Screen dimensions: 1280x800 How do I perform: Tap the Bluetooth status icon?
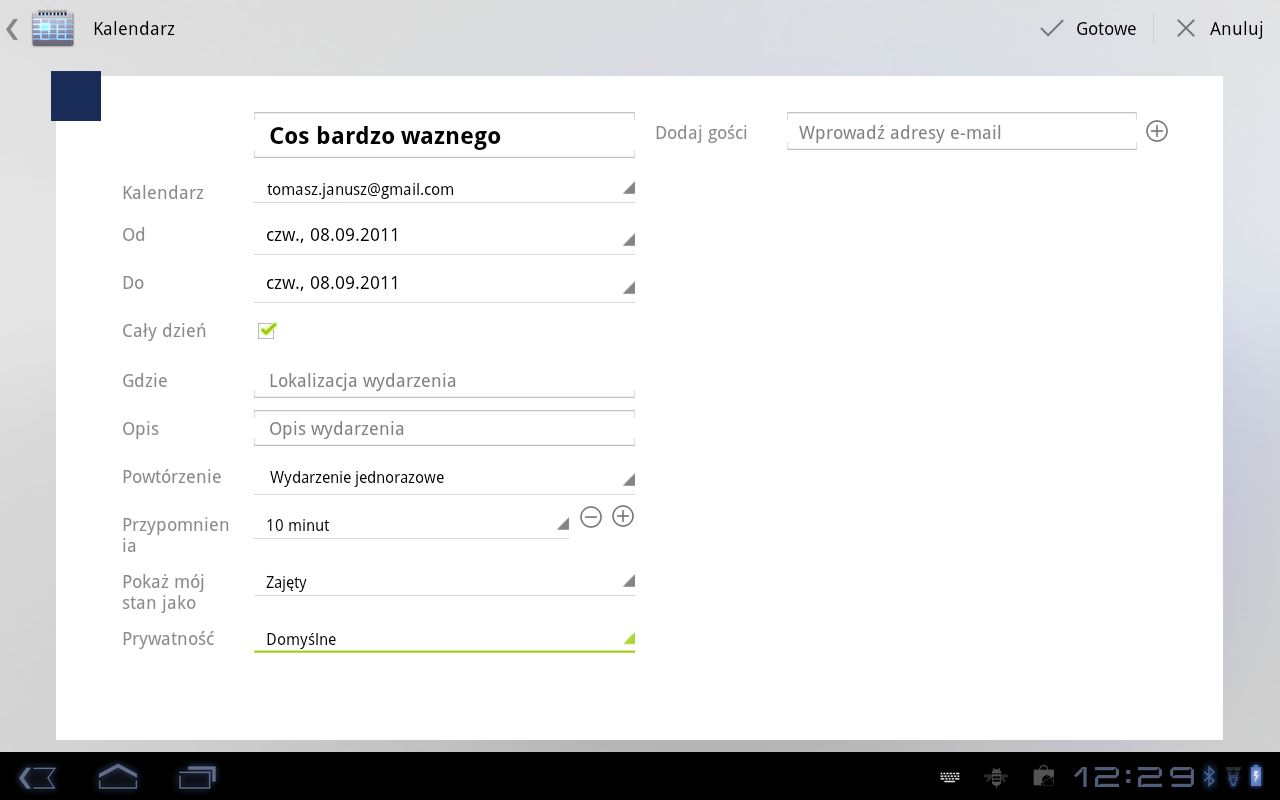(1209, 776)
